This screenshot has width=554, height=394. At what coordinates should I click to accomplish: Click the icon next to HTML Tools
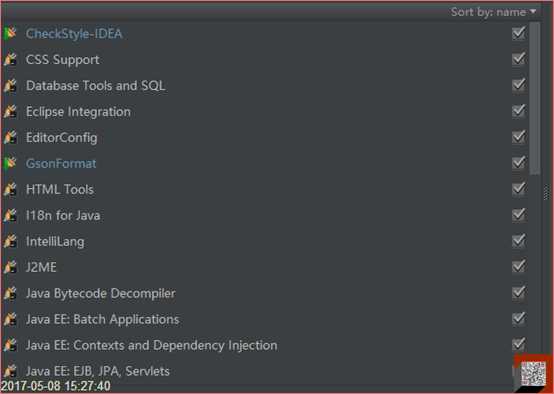tap(10, 189)
